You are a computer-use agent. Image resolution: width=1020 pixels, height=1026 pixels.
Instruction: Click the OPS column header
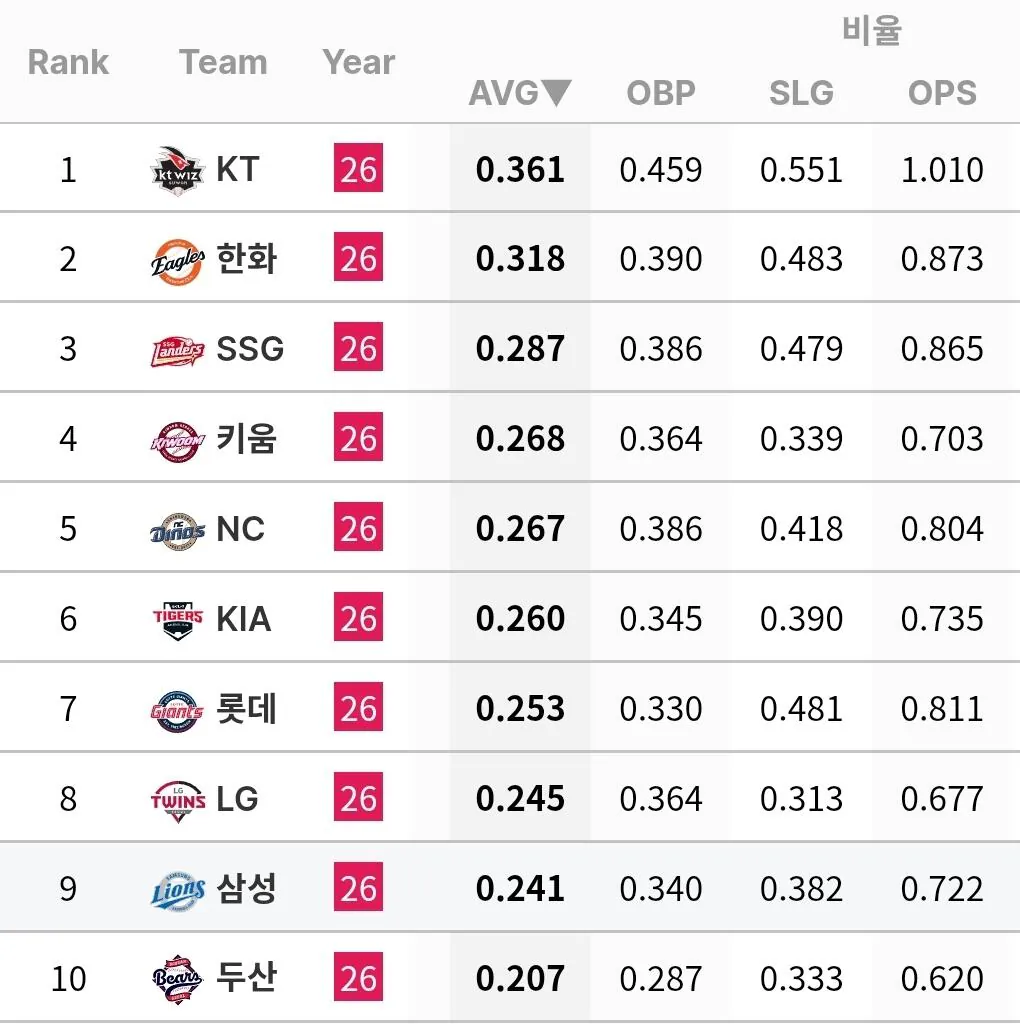[x=941, y=93]
